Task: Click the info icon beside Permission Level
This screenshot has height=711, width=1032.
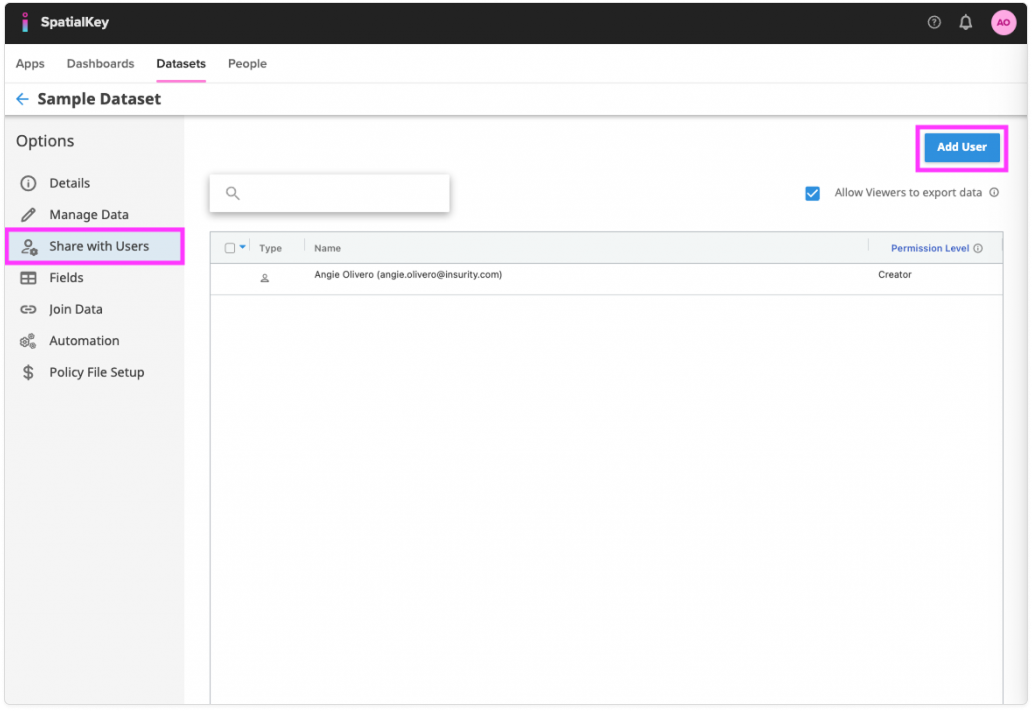Action: point(978,249)
